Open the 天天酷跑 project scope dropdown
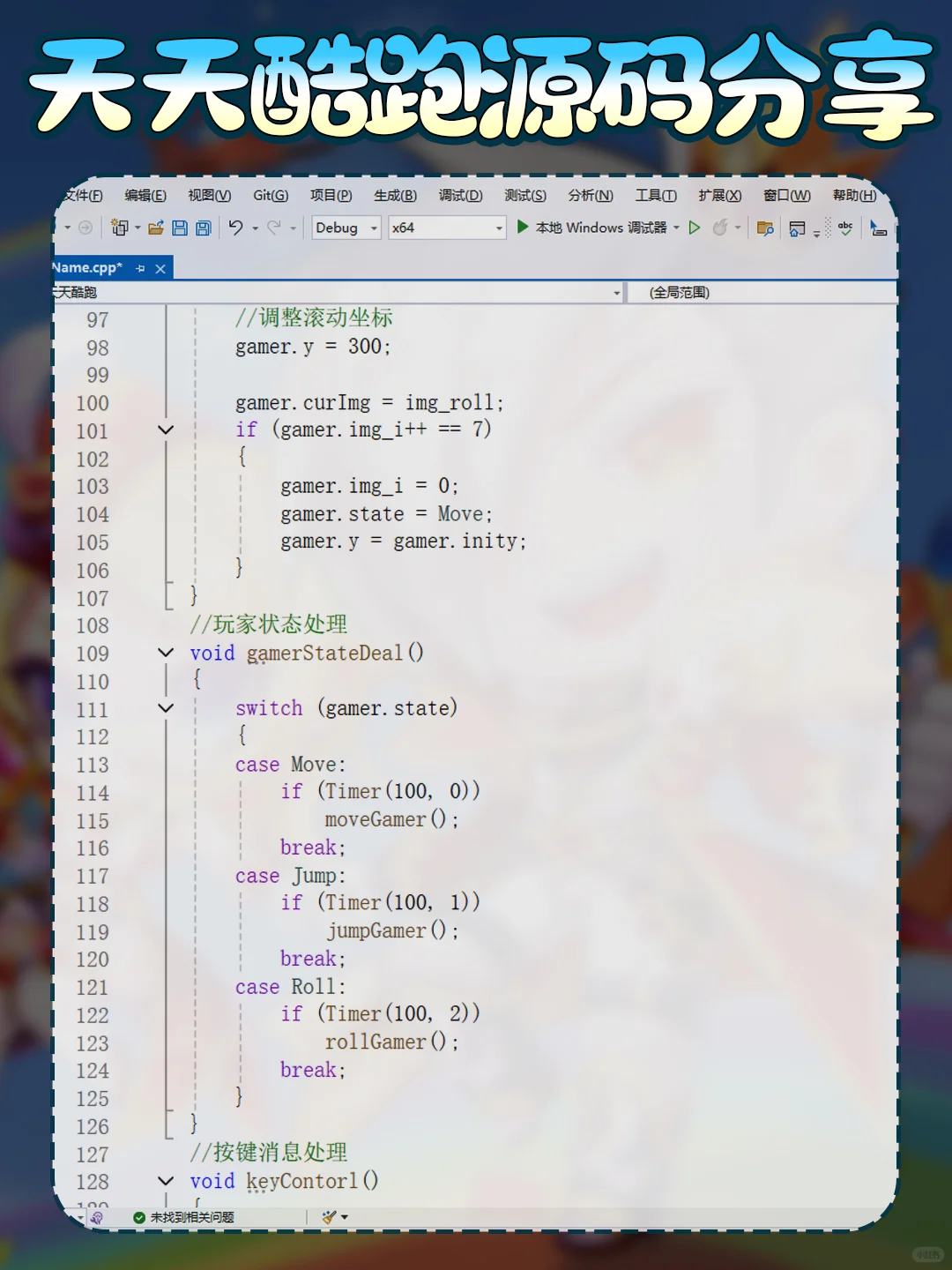The image size is (952, 1270). click(x=338, y=293)
